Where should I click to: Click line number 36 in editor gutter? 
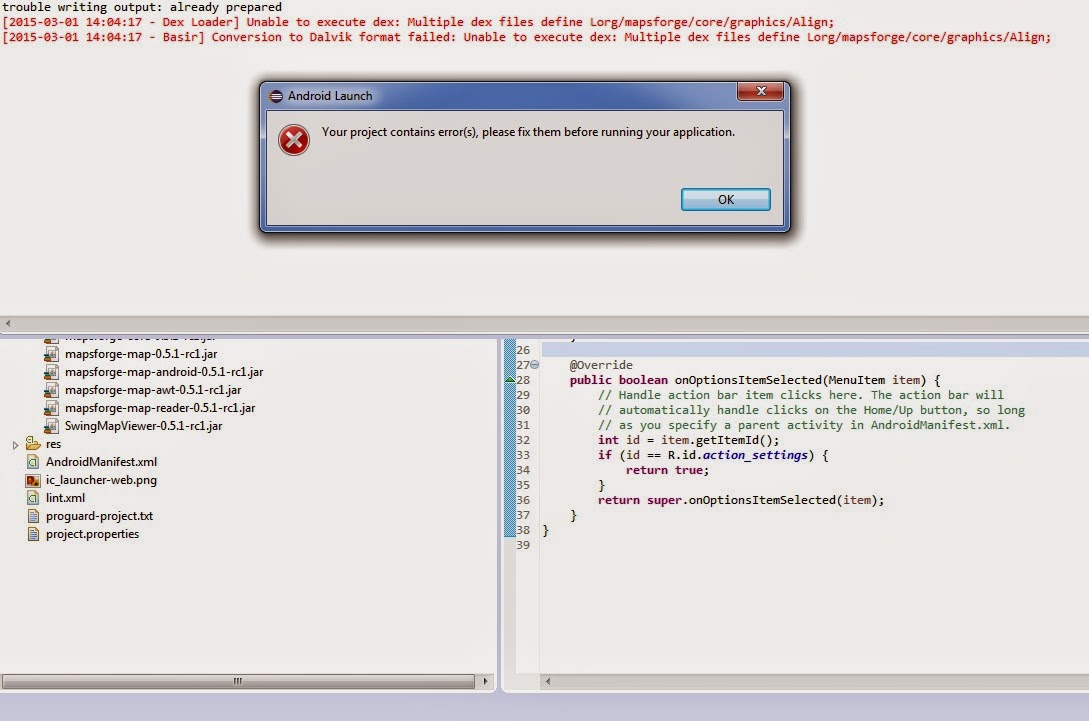click(523, 500)
